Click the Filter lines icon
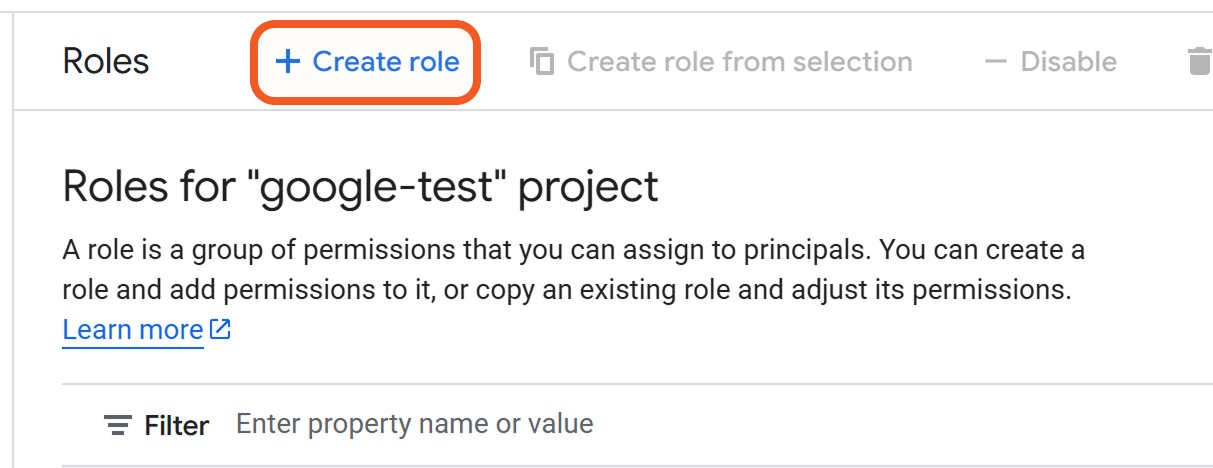Screen dimensions: 1213x468 click(x=118, y=425)
